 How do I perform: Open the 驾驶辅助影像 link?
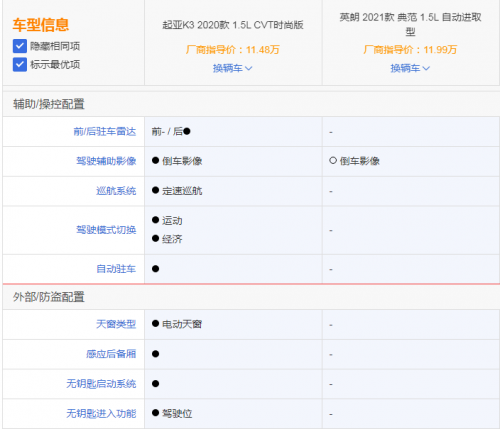click(106, 161)
